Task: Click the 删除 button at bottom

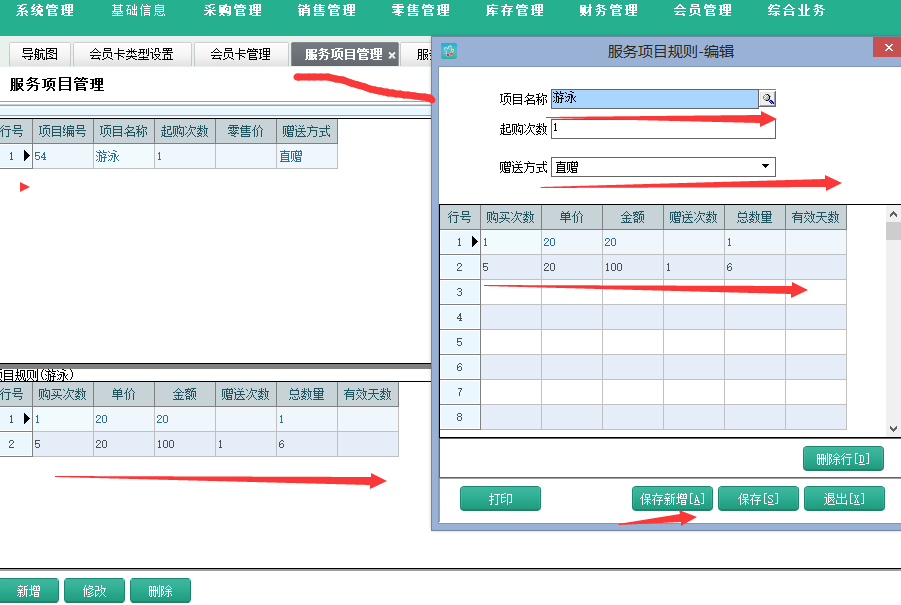Action: 160,591
